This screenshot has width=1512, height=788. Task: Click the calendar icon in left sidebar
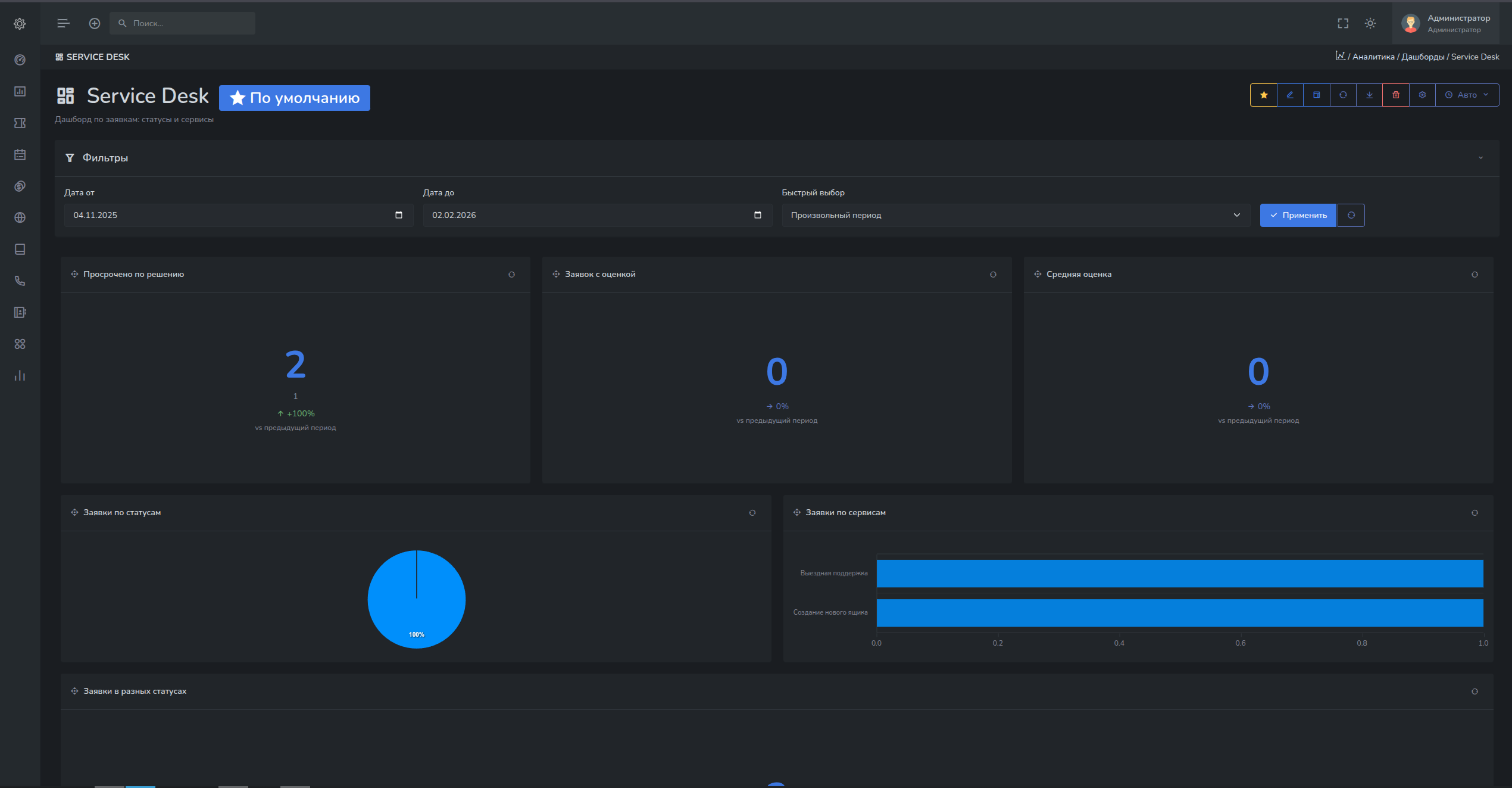tap(20, 155)
